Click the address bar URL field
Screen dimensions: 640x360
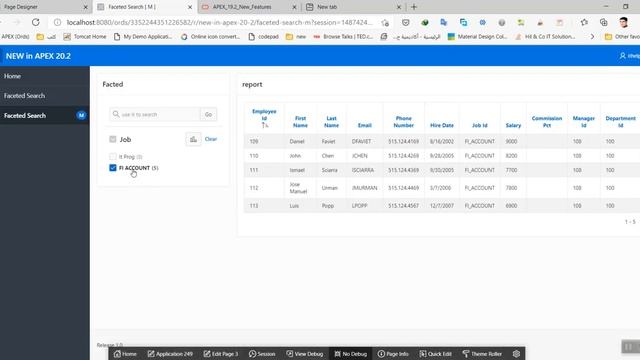[220, 22]
